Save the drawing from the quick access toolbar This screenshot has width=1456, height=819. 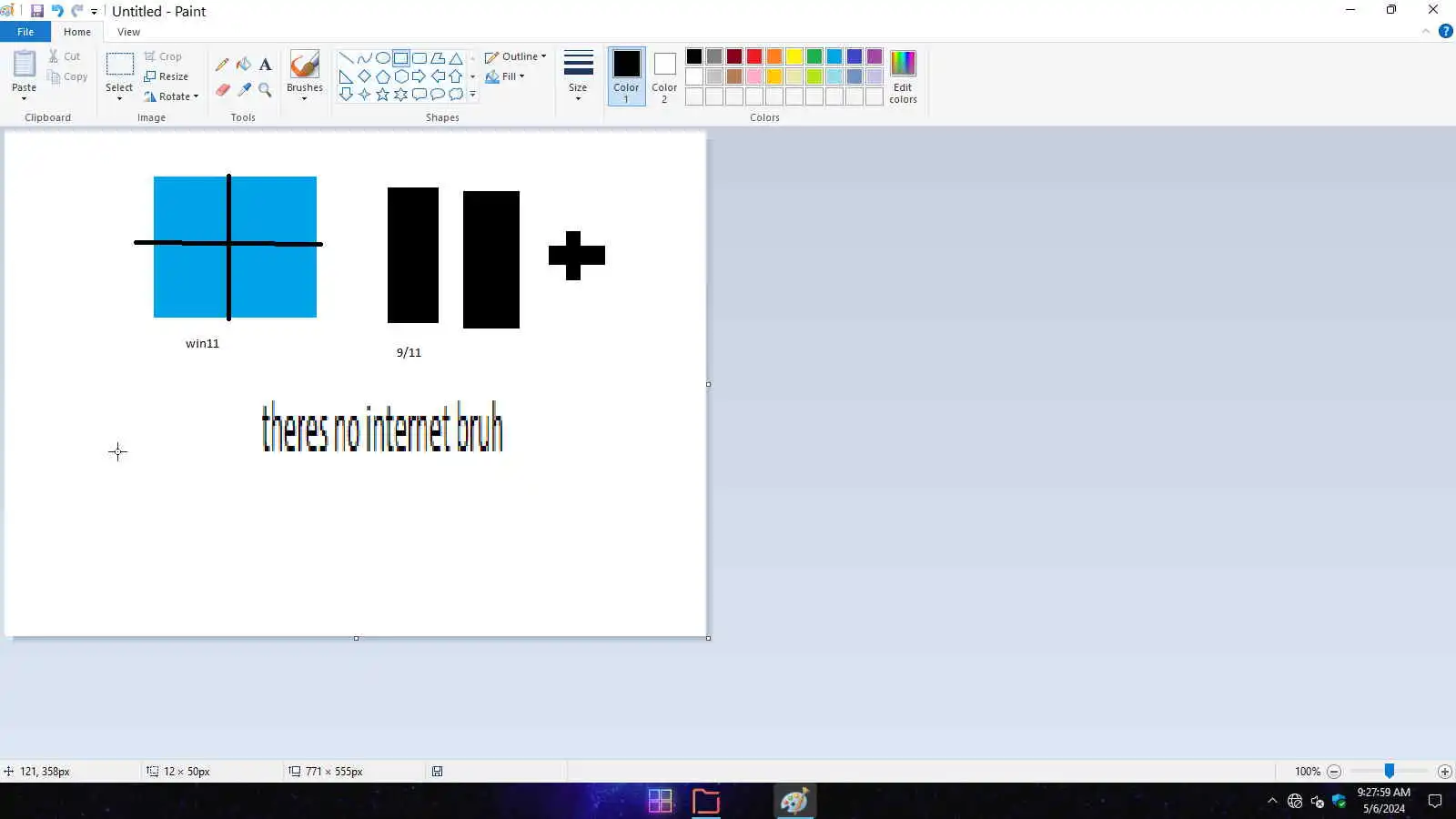(x=37, y=11)
